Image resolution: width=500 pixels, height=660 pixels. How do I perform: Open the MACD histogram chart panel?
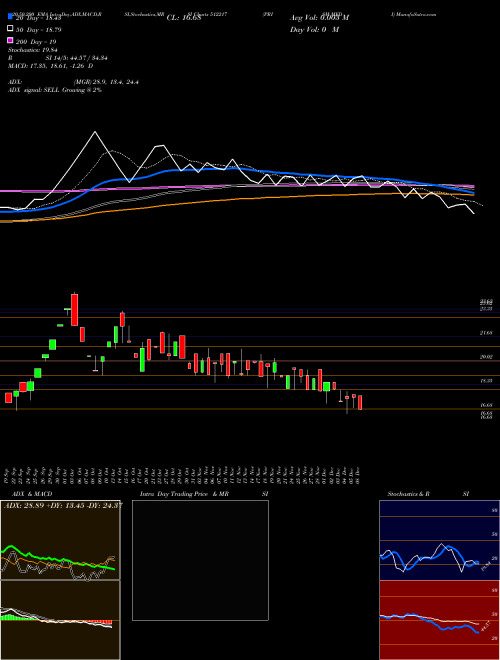[60, 620]
